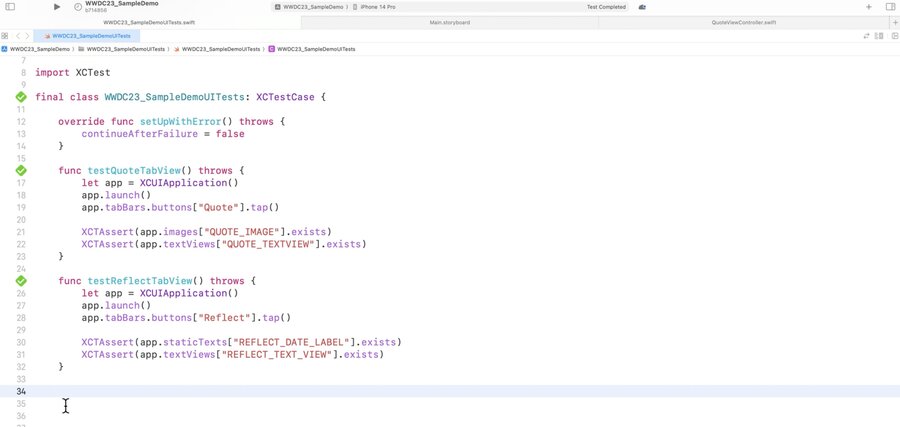Image resolution: width=900 pixels, height=427 pixels.
Task: Select the blue WWDC23_SampleDemoUITests editor tab
Action: click(87, 36)
